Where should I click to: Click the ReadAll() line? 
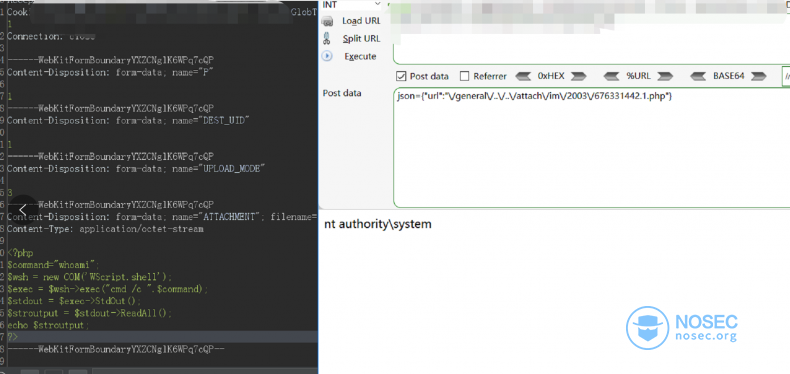(90, 313)
